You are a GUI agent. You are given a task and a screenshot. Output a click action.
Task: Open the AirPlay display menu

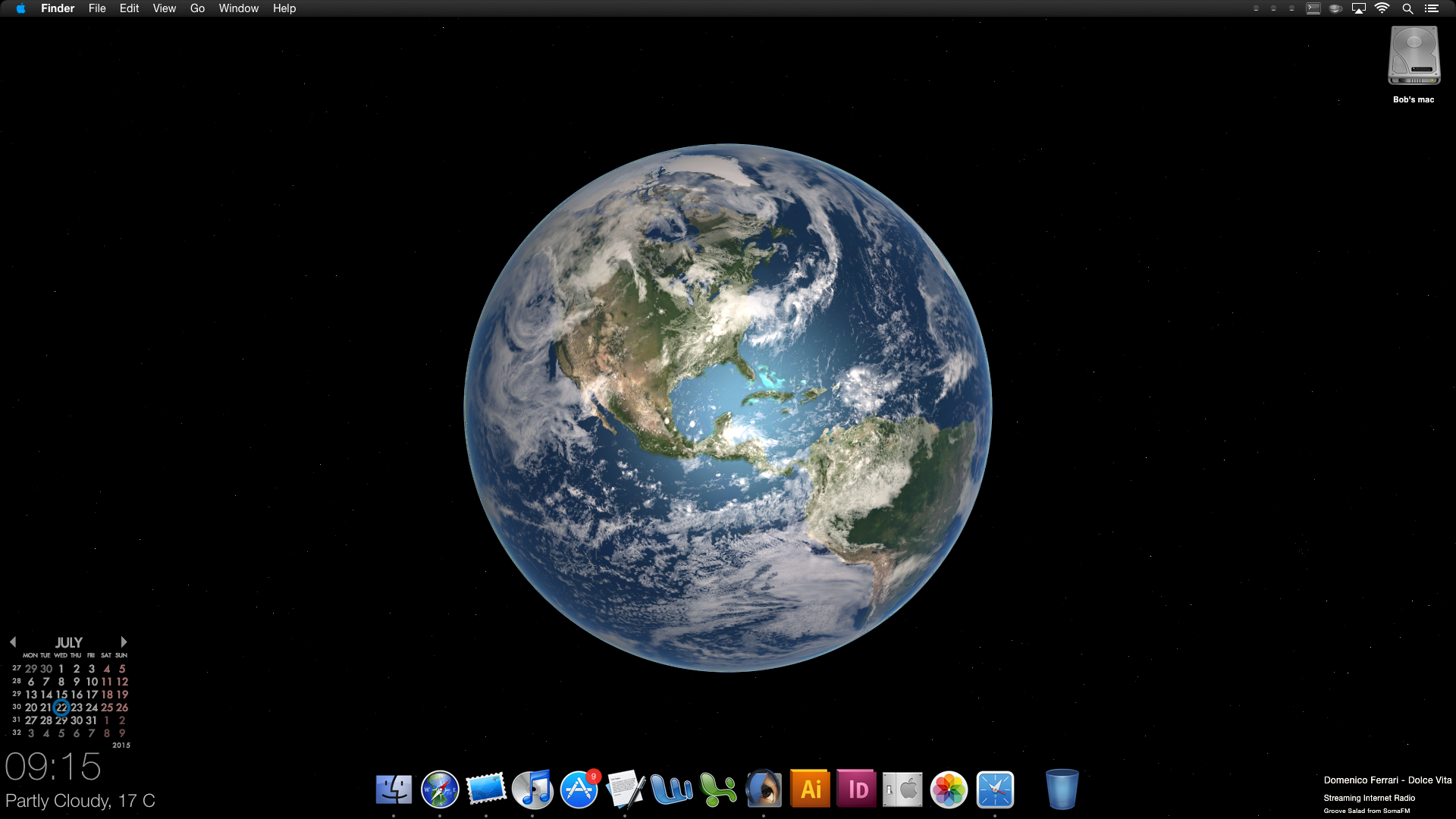pos(1359,8)
